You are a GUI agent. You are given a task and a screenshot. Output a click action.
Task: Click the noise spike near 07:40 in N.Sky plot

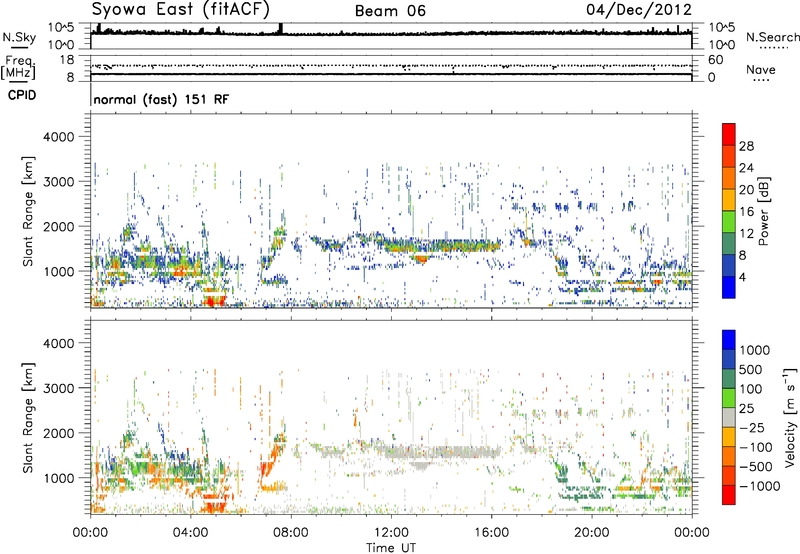tap(281, 29)
